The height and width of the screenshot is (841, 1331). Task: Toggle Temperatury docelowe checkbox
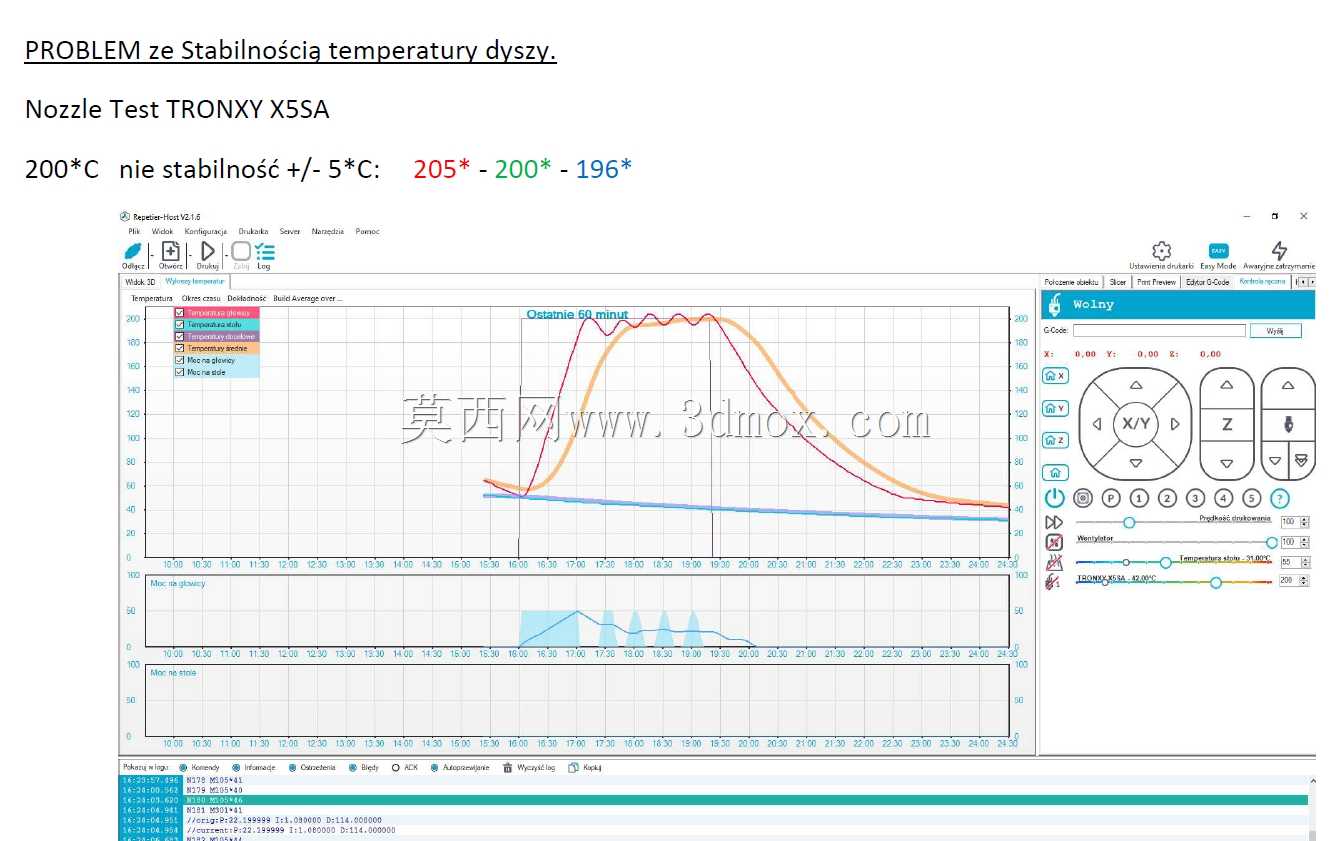[x=180, y=337]
